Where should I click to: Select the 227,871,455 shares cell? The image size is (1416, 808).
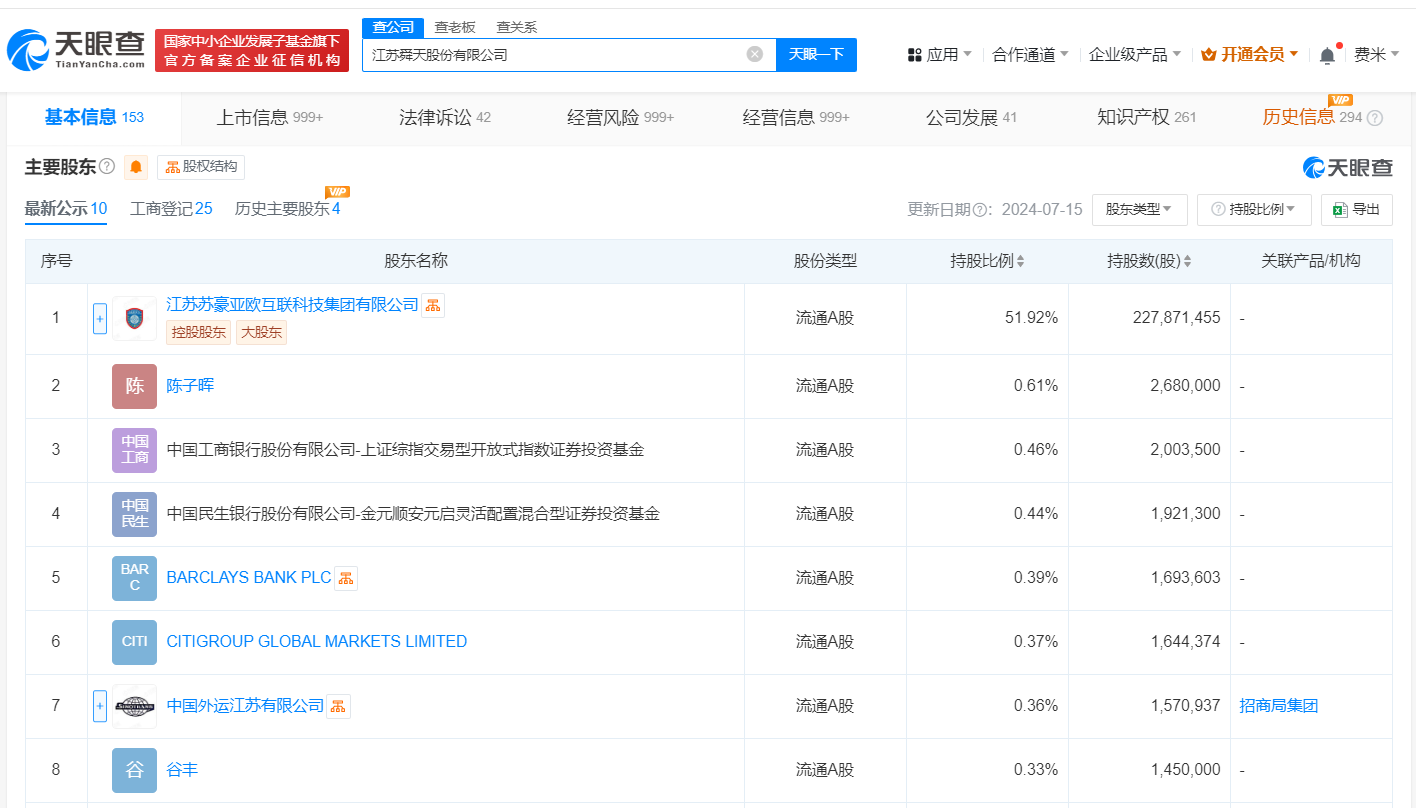coord(1149,318)
